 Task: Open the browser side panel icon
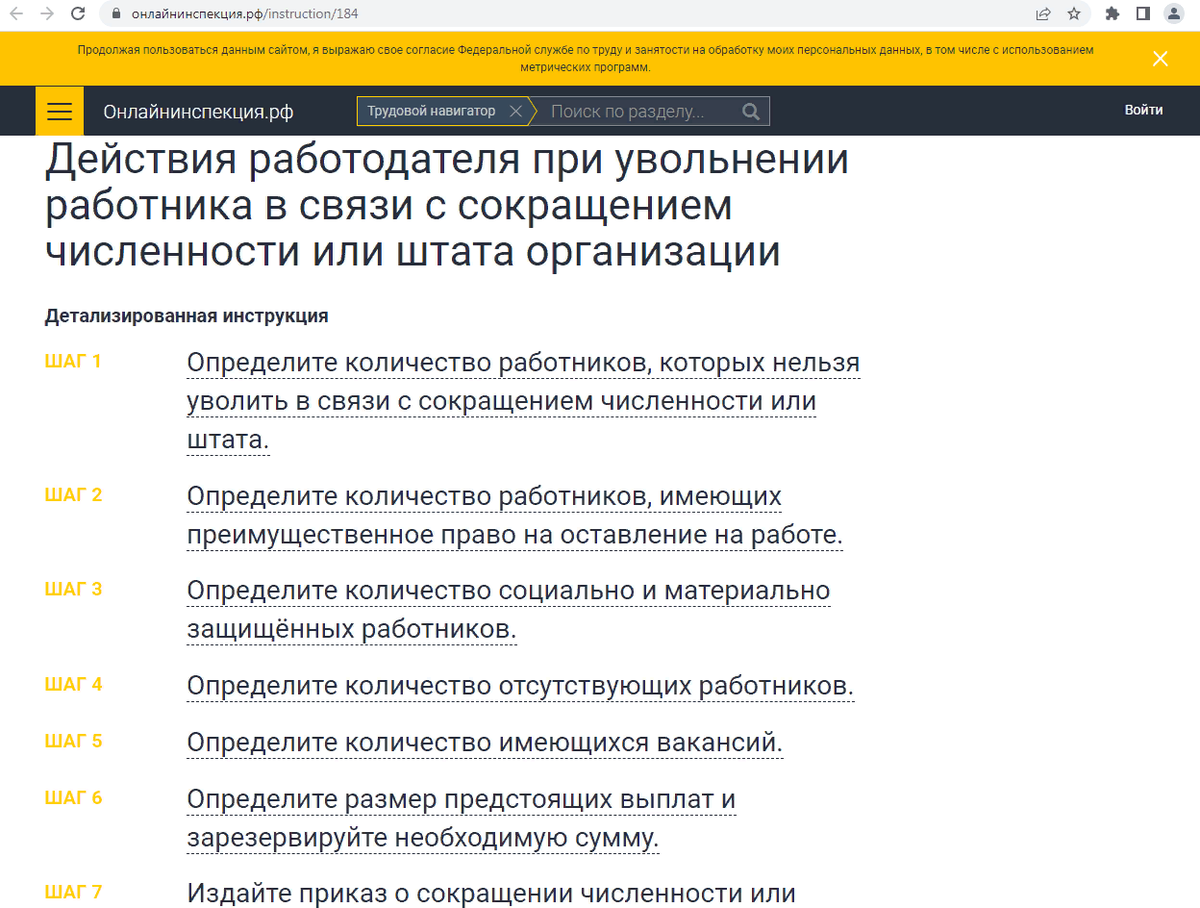[x=1141, y=15]
